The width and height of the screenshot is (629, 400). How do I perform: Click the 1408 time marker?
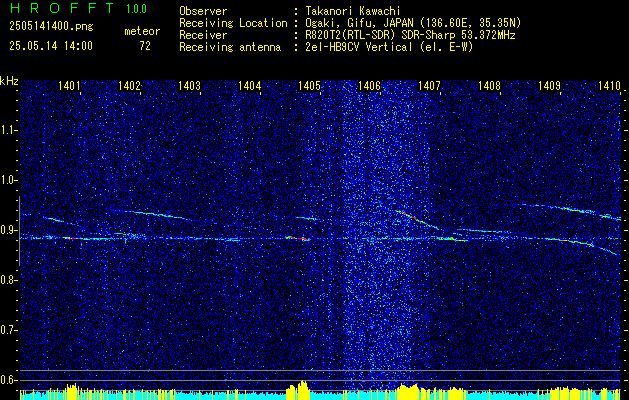(489, 85)
